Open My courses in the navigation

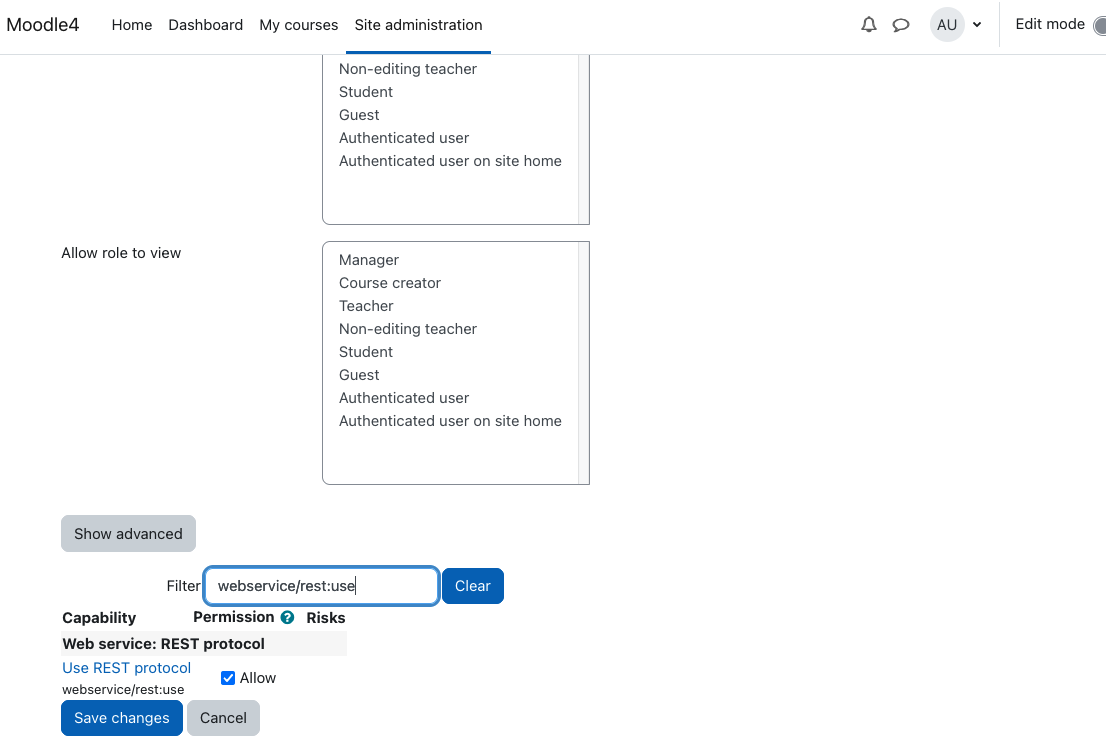298,25
